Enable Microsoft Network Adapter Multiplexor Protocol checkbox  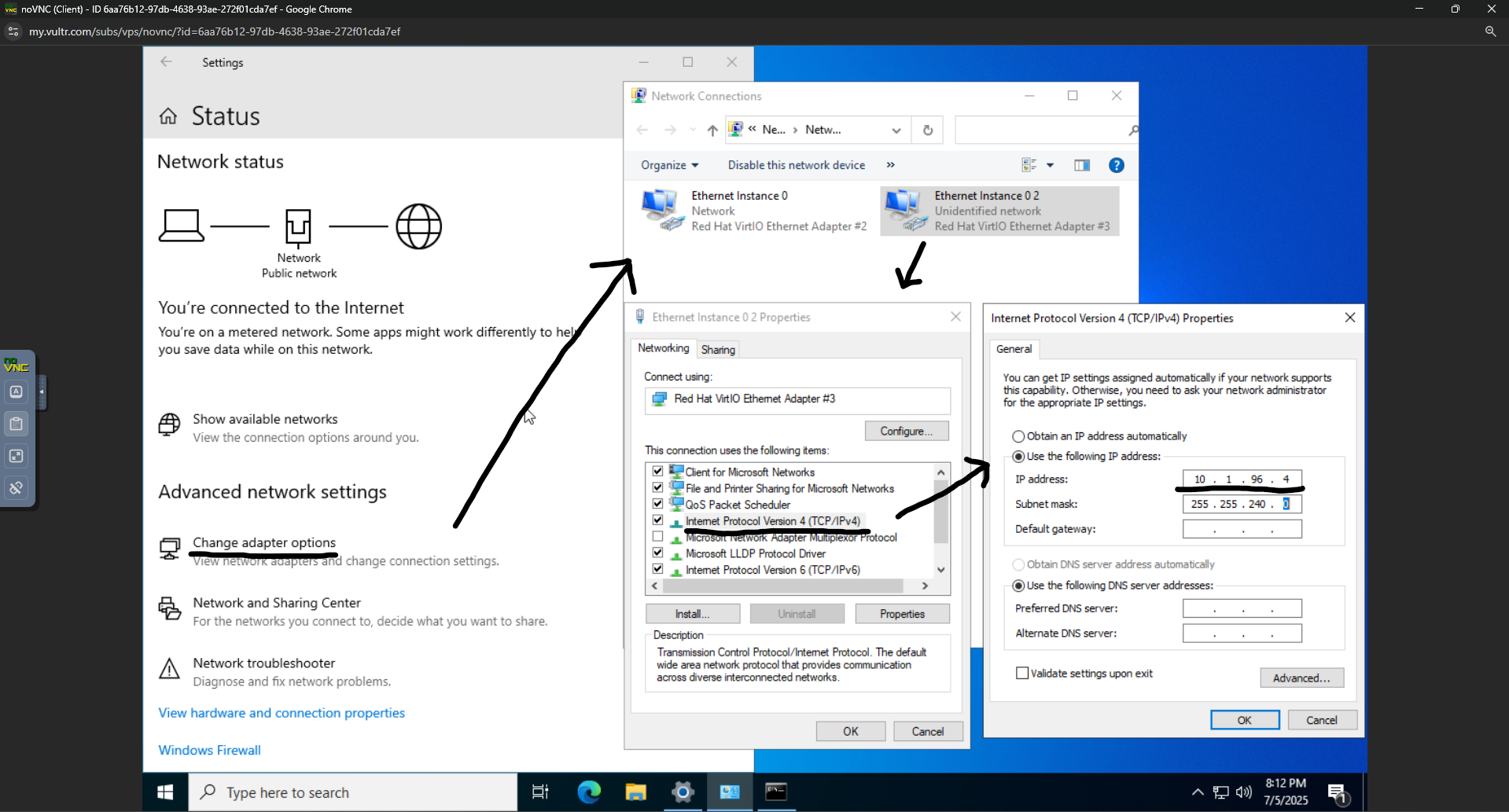pyautogui.click(x=657, y=537)
